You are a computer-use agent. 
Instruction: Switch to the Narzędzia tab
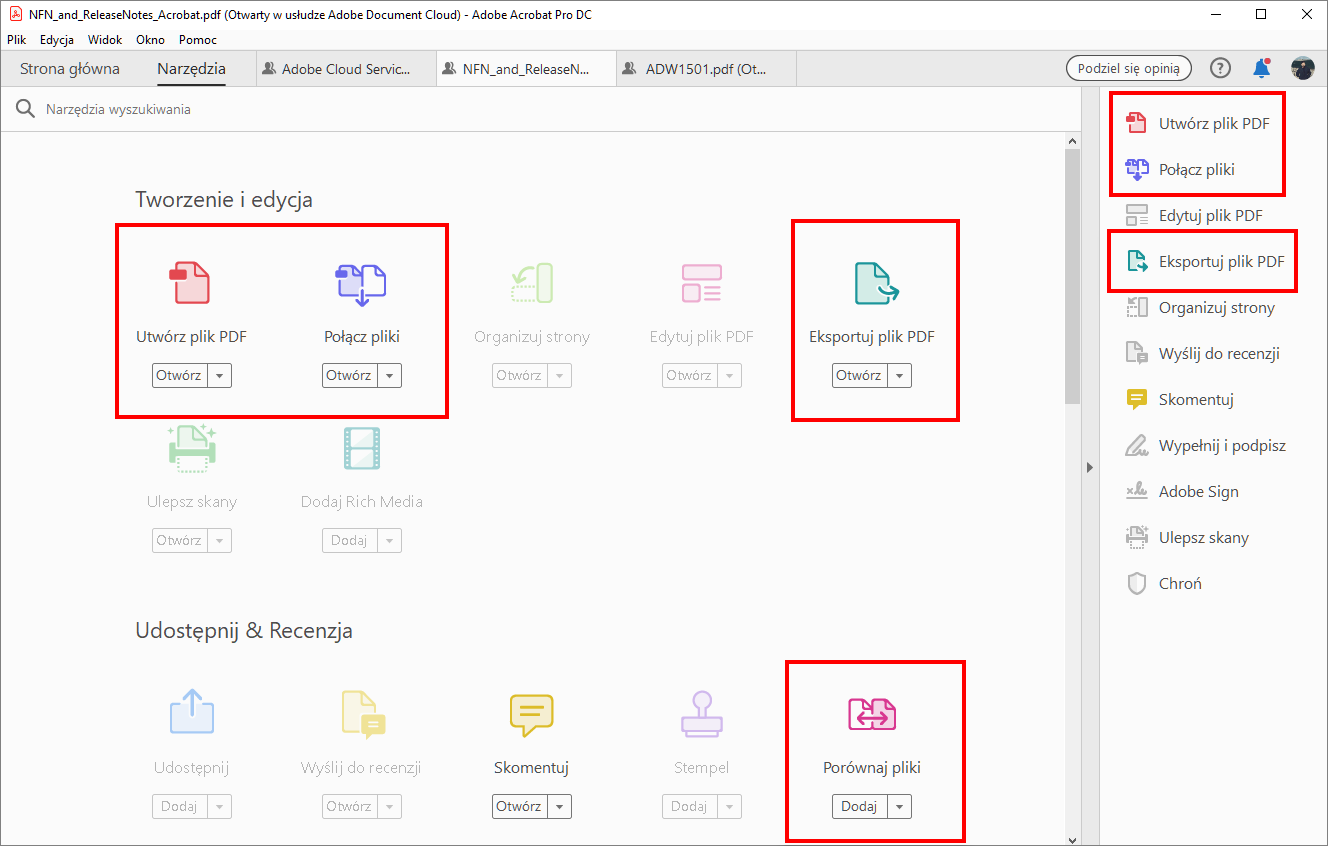191,69
